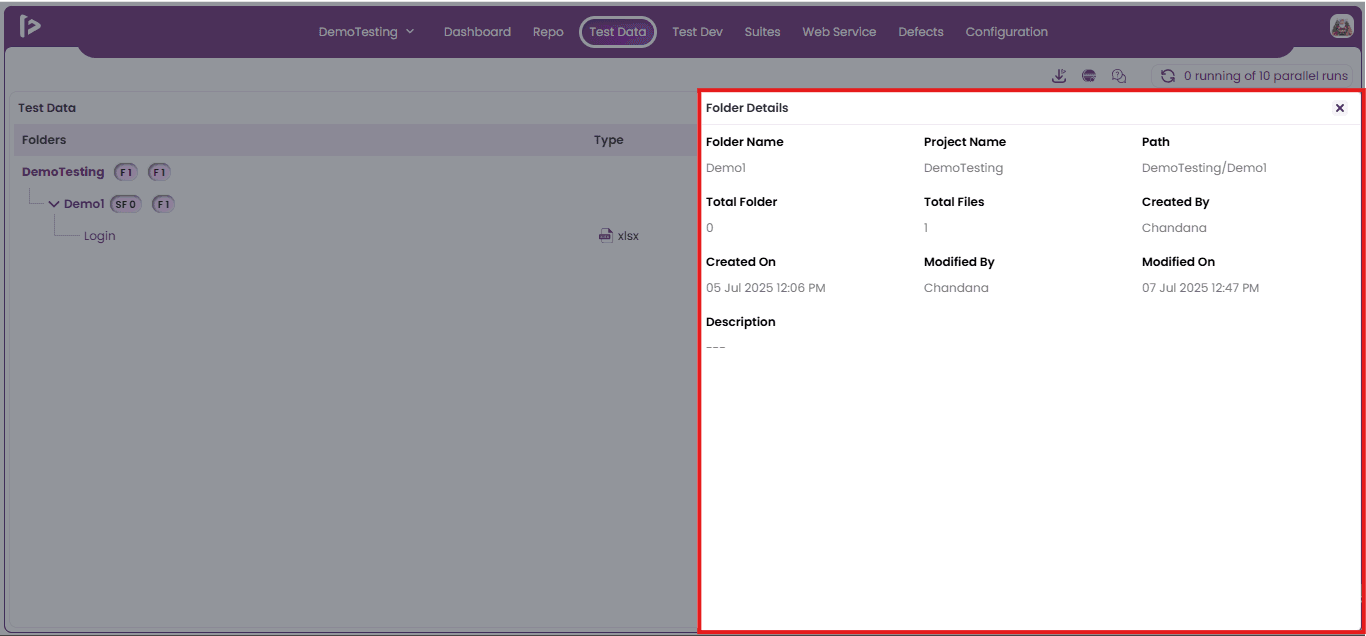Click the path value DemoTesting/Demo1
The height and width of the screenshot is (636, 1366).
click(x=1204, y=168)
